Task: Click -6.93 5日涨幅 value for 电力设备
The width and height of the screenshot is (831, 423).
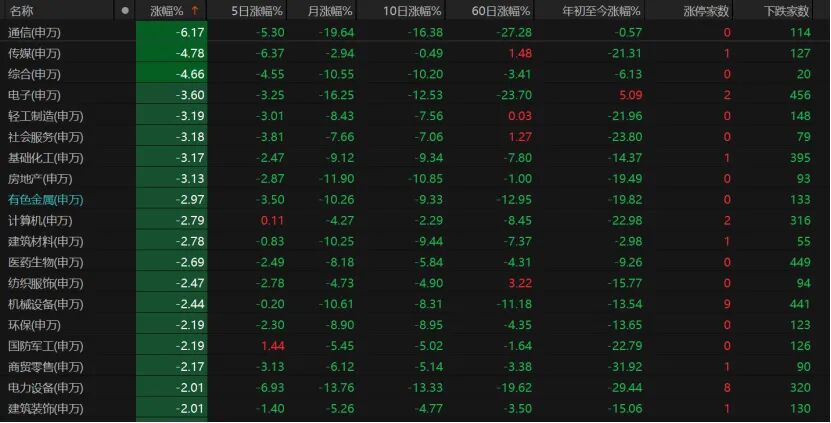Action: (x=270, y=388)
